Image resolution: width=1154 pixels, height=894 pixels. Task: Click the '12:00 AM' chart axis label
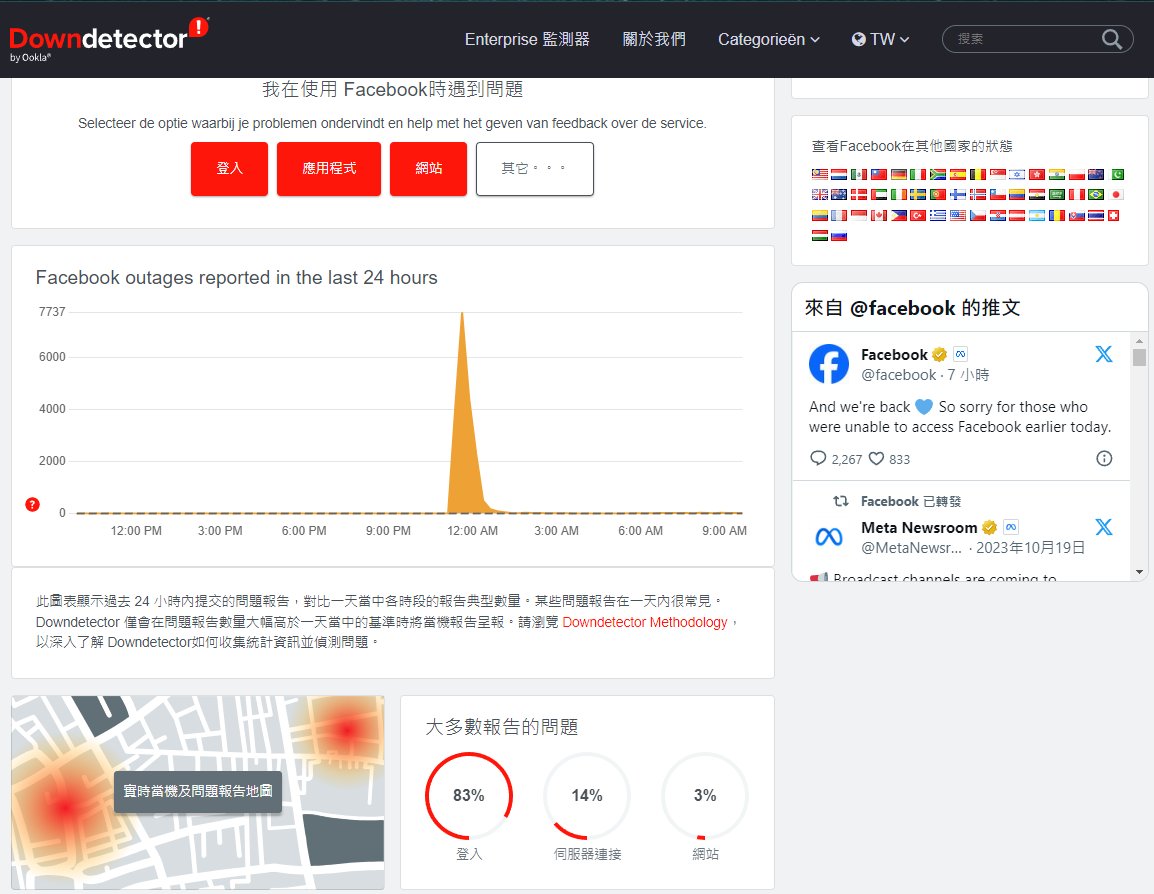pos(472,531)
